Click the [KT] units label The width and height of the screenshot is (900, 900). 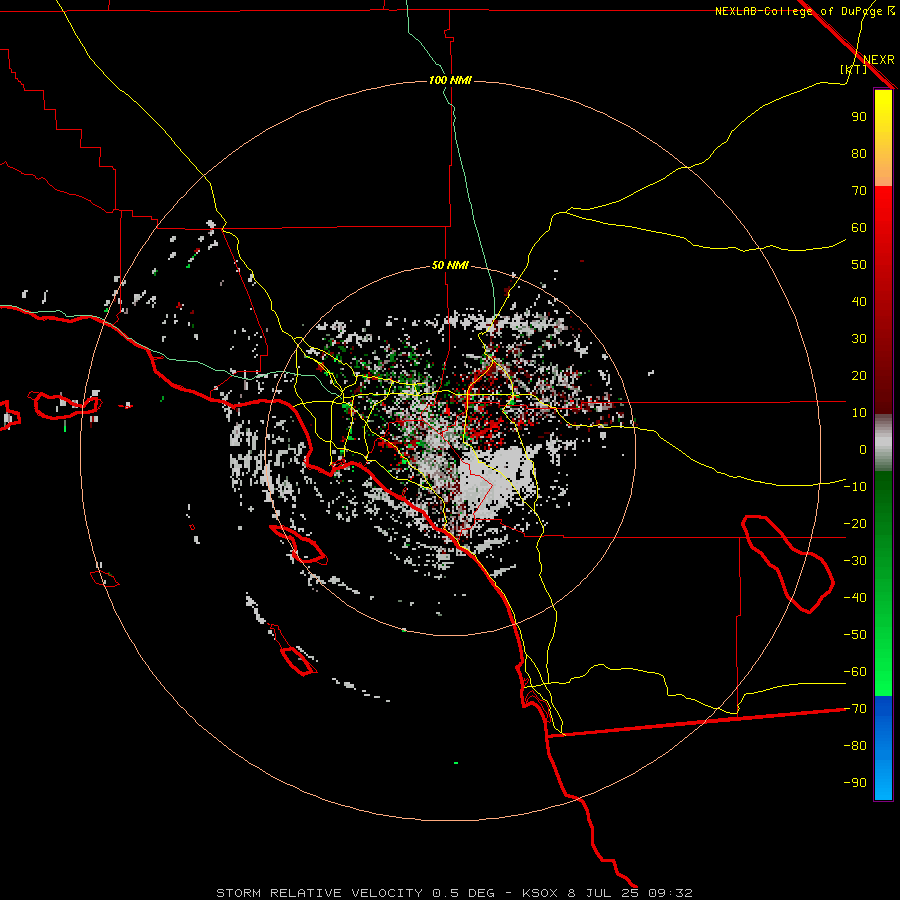(854, 69)
